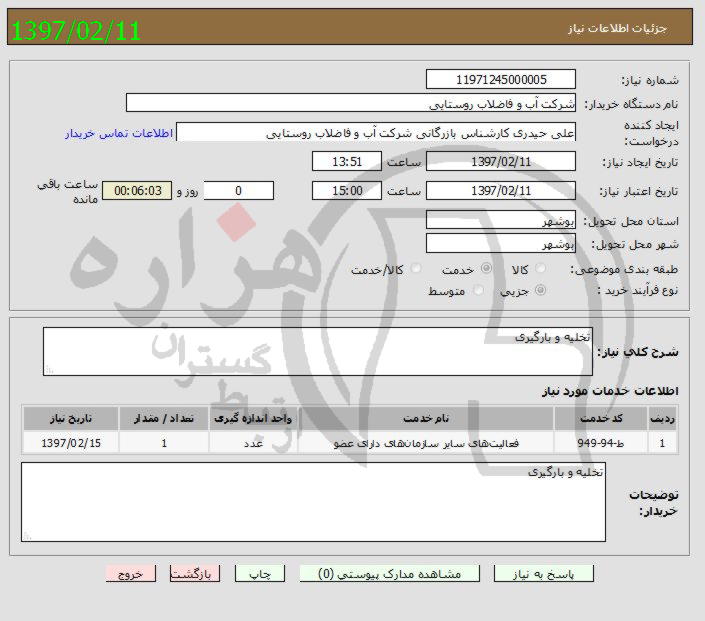Image resolution: width=705 pixels, height=621 pixels.
Task: Click the اطلاعات خدمات مورد نیاز heading
Action: 610,391
